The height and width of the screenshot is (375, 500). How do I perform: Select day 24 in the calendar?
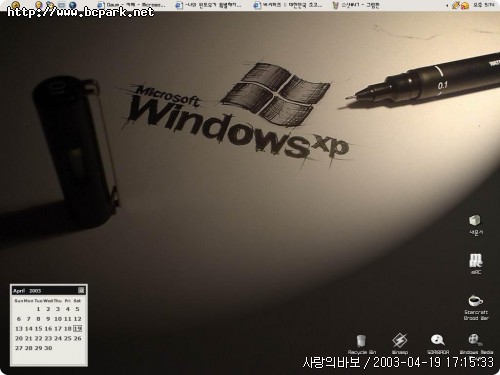[x=58, y=338]
